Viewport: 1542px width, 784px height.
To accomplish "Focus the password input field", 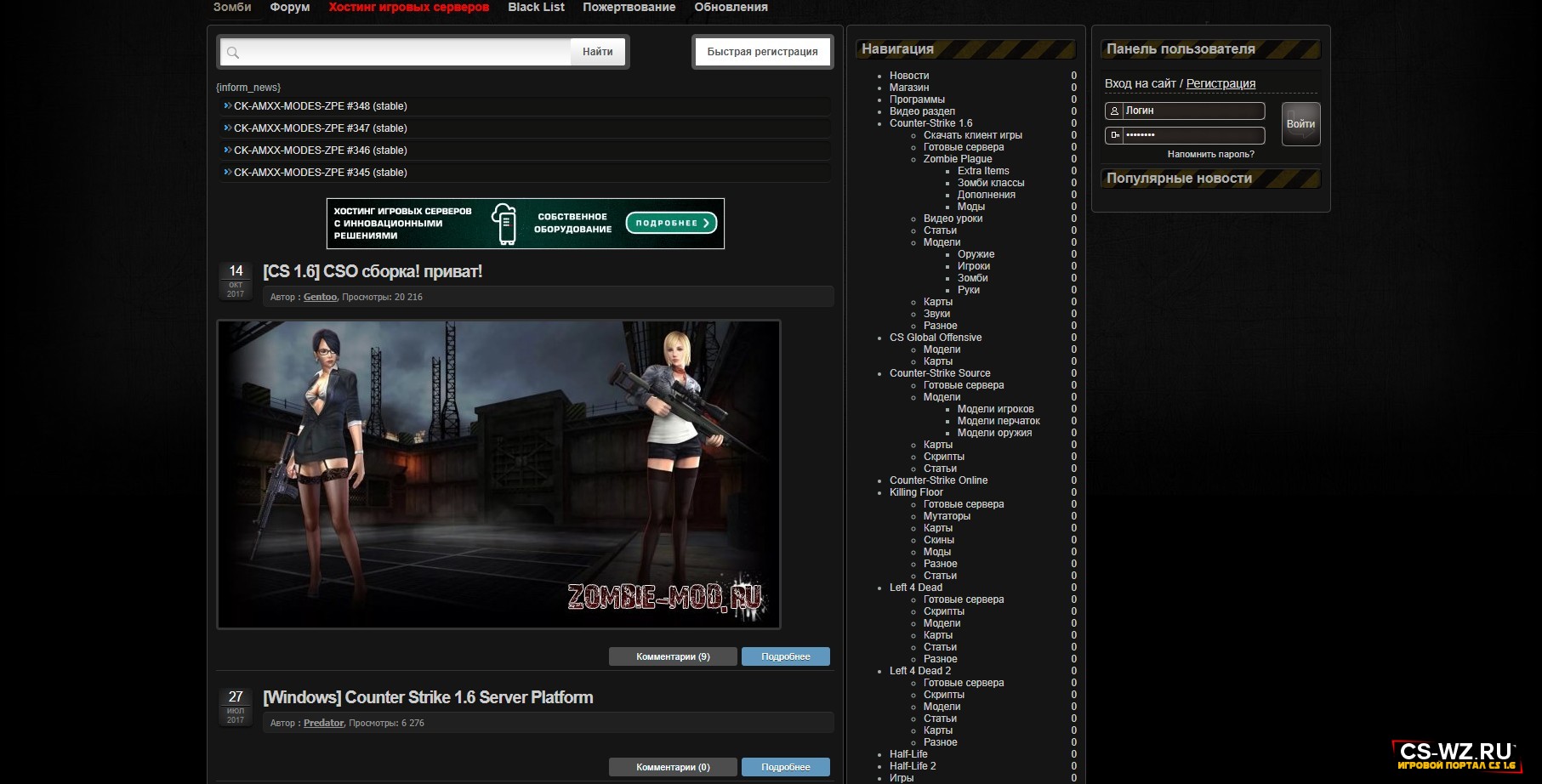I will pos(1193,134).
